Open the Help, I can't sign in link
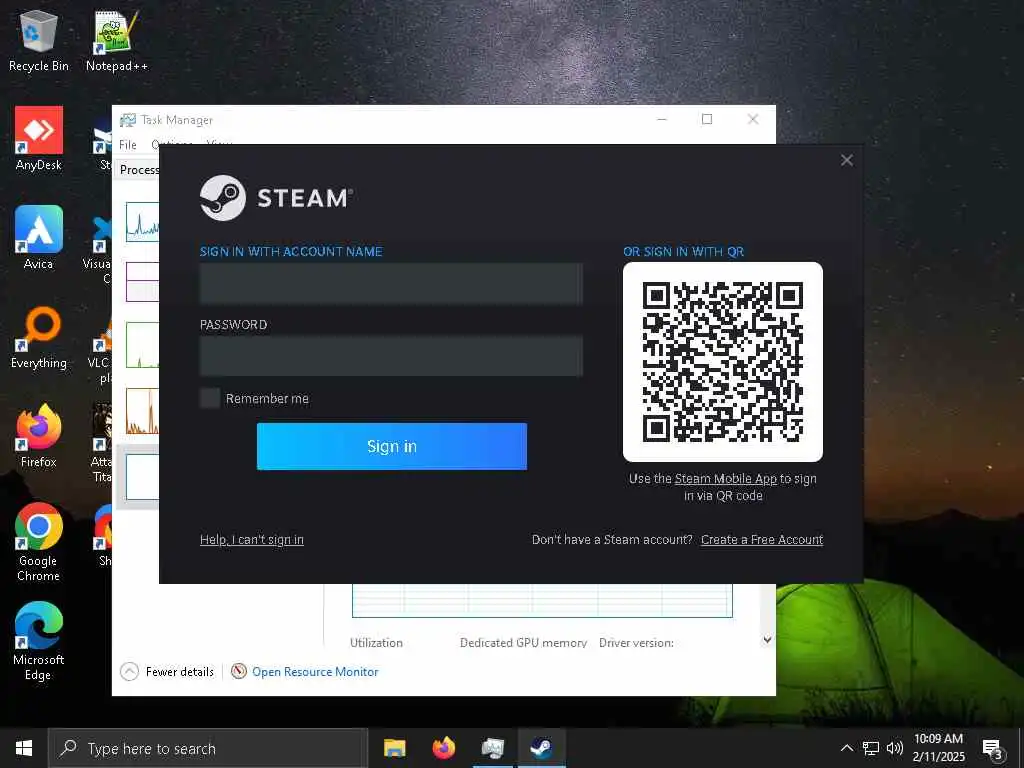This screenshot has height=768, width=1024. click(x=251, y=539)
